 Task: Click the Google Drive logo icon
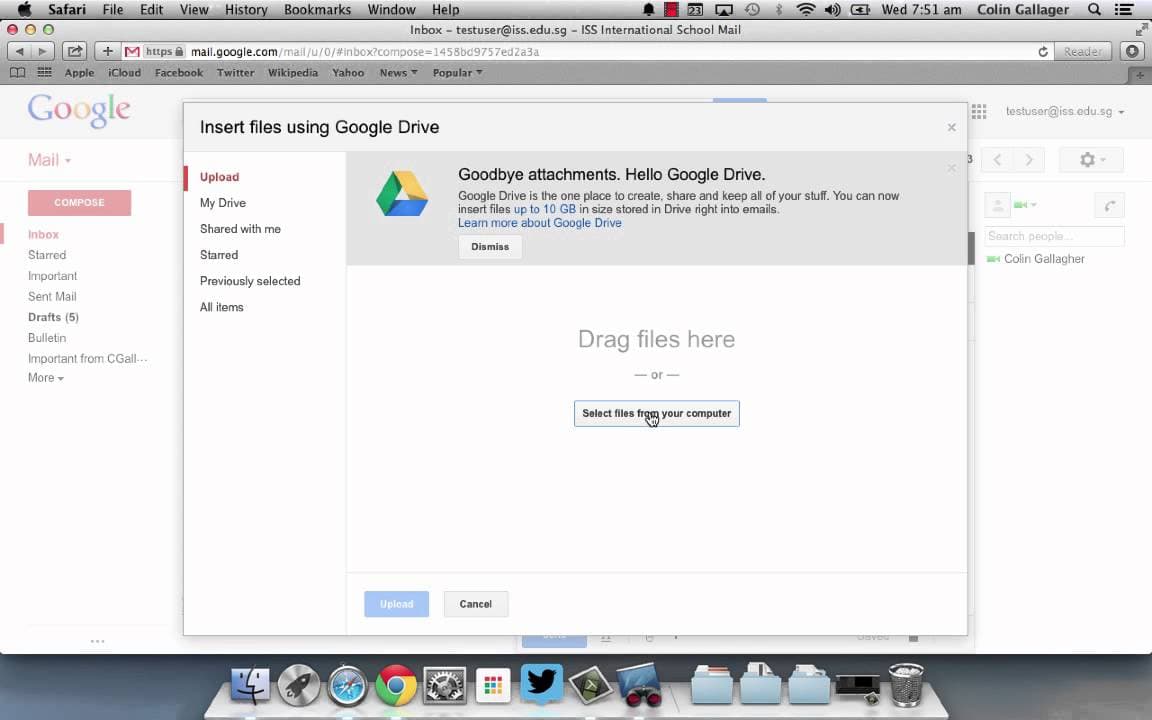point(402,194)
